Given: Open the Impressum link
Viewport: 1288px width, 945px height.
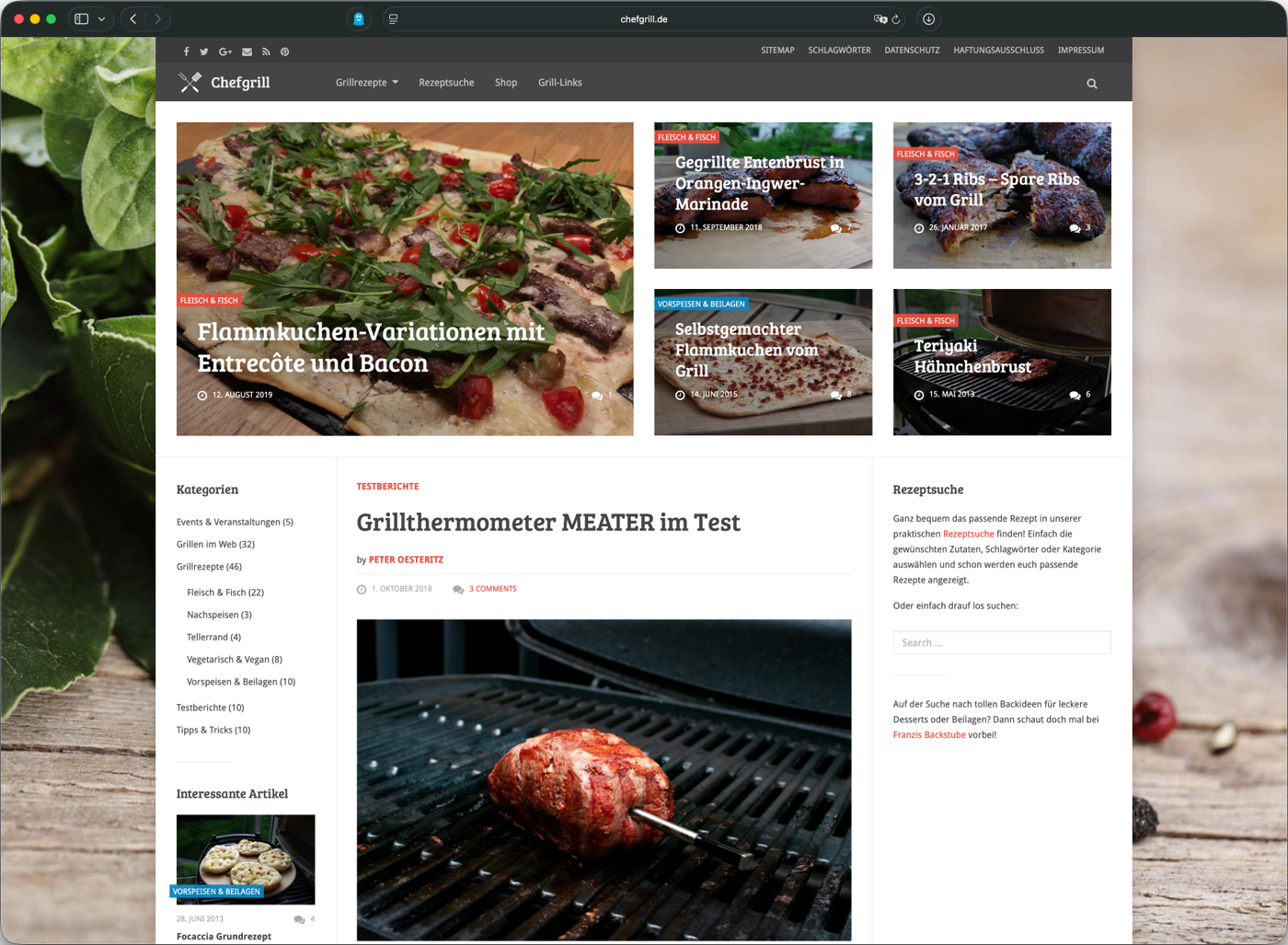Looking at the screenshot, I should click(x=1080, y=51).
